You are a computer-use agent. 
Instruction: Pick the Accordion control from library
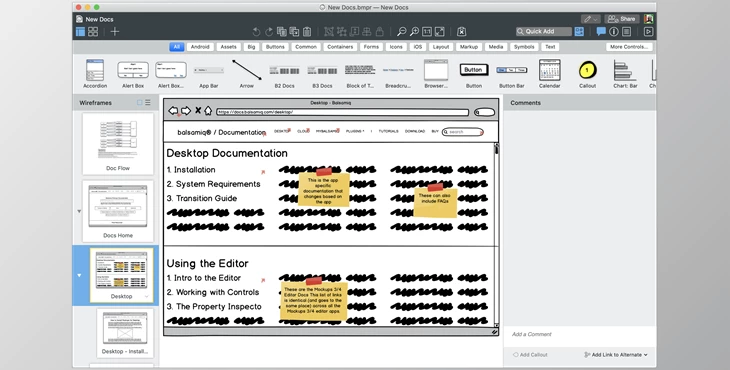point(95,74)
